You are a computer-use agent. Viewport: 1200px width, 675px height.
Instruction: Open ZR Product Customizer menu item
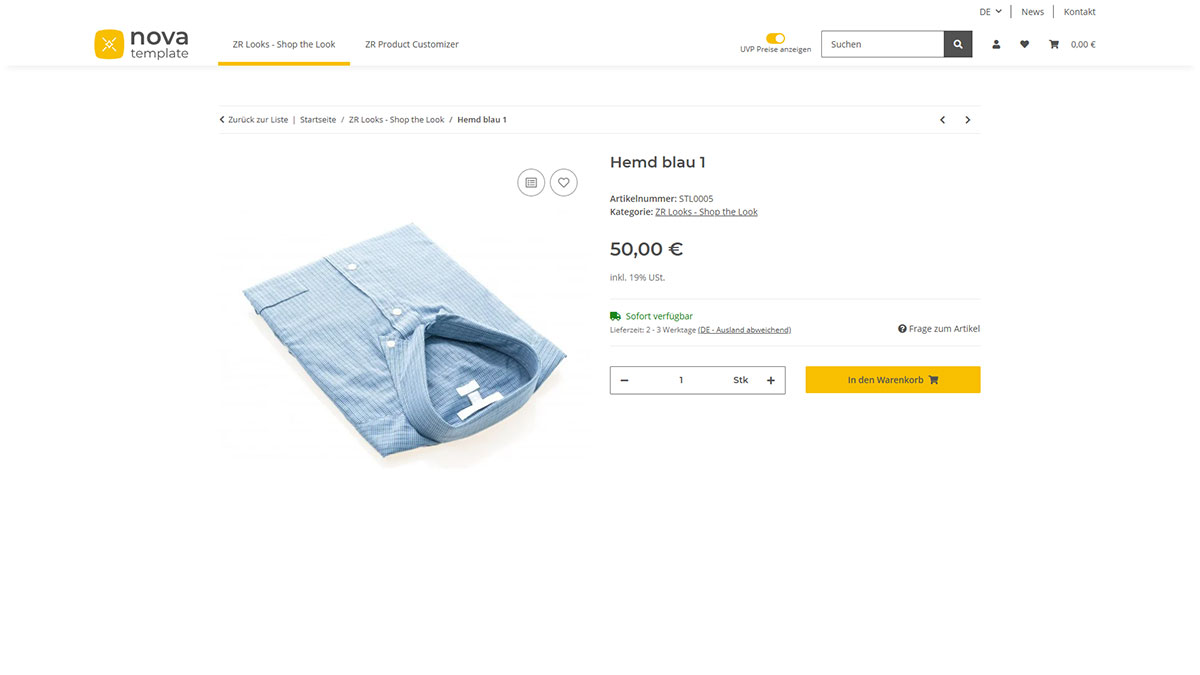point(412,44)
